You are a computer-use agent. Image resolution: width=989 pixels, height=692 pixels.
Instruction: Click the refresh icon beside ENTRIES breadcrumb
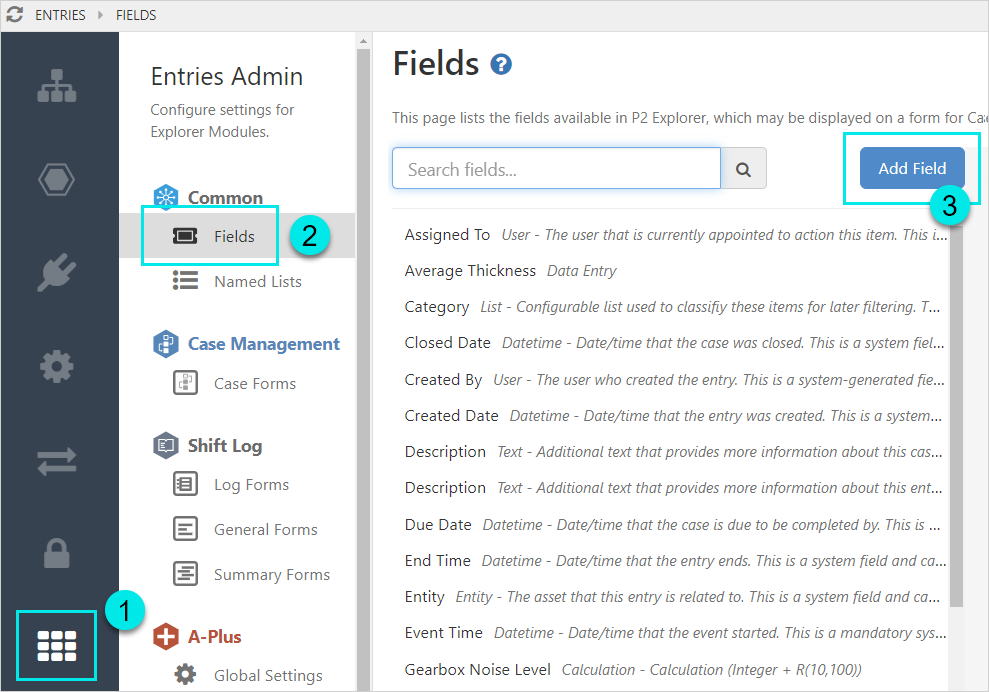point(14,15)
